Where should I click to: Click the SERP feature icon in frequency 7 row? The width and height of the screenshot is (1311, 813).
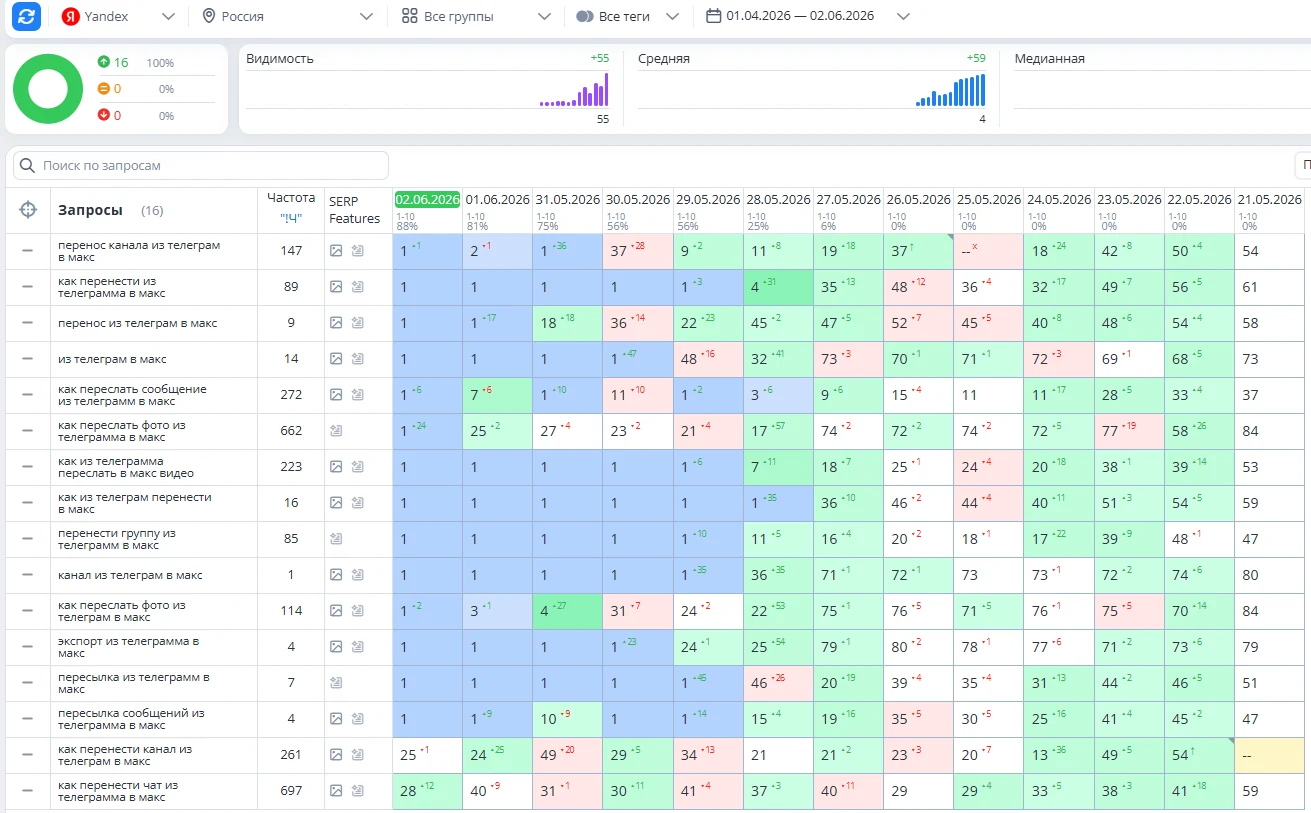tap(336, 683)
